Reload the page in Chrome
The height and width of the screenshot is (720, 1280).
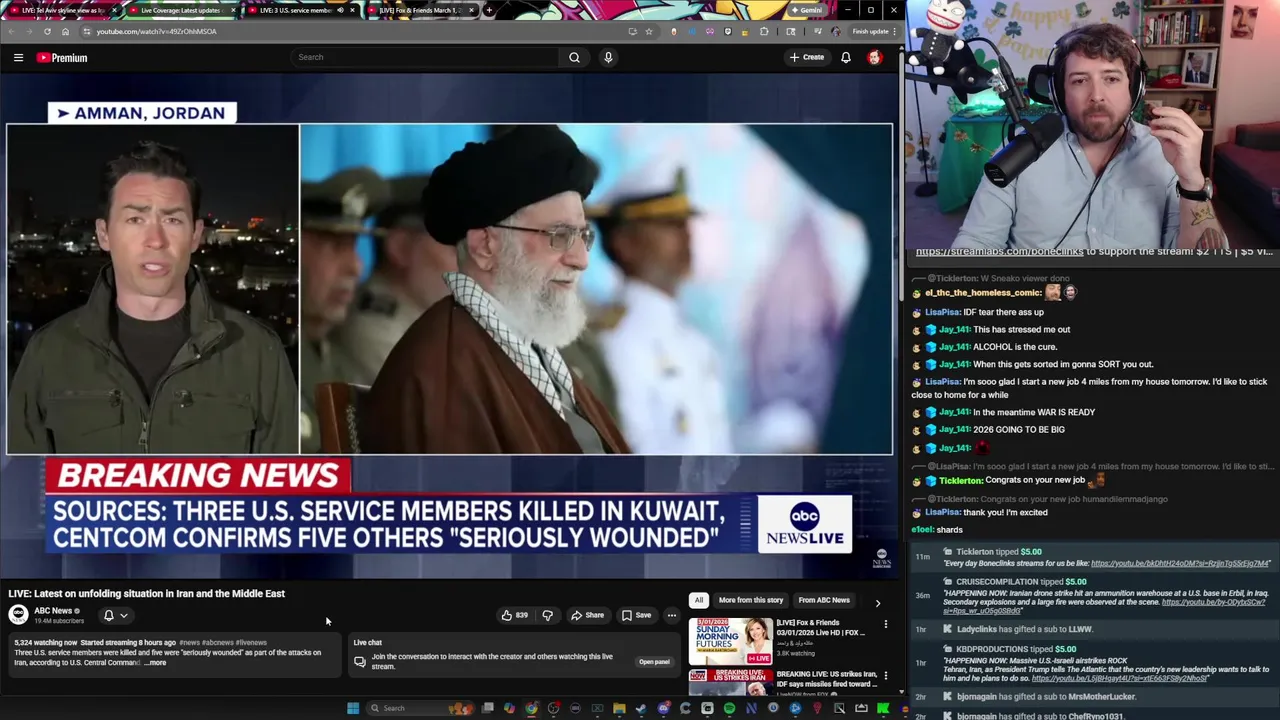pos(47,31)
